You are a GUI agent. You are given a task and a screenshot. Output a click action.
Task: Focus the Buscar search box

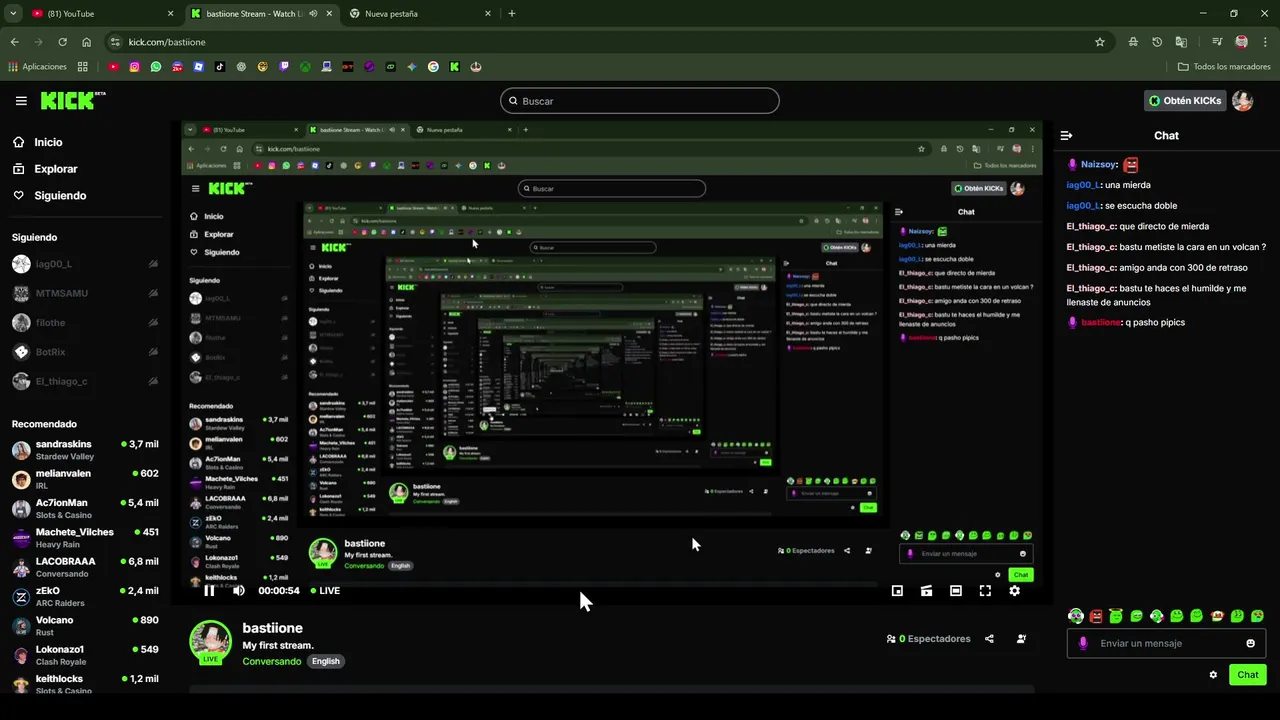click(x=640, y=101)
